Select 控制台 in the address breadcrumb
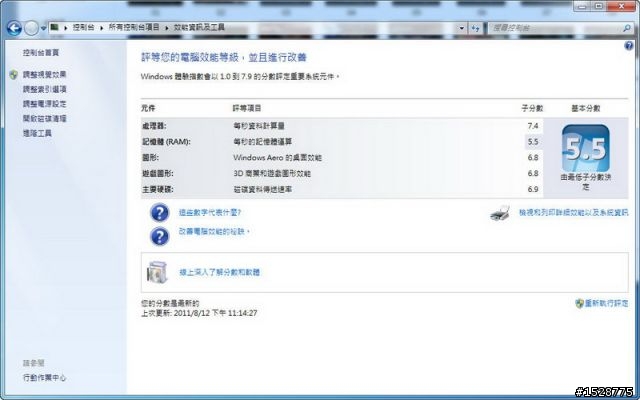 tap(83, 27)
